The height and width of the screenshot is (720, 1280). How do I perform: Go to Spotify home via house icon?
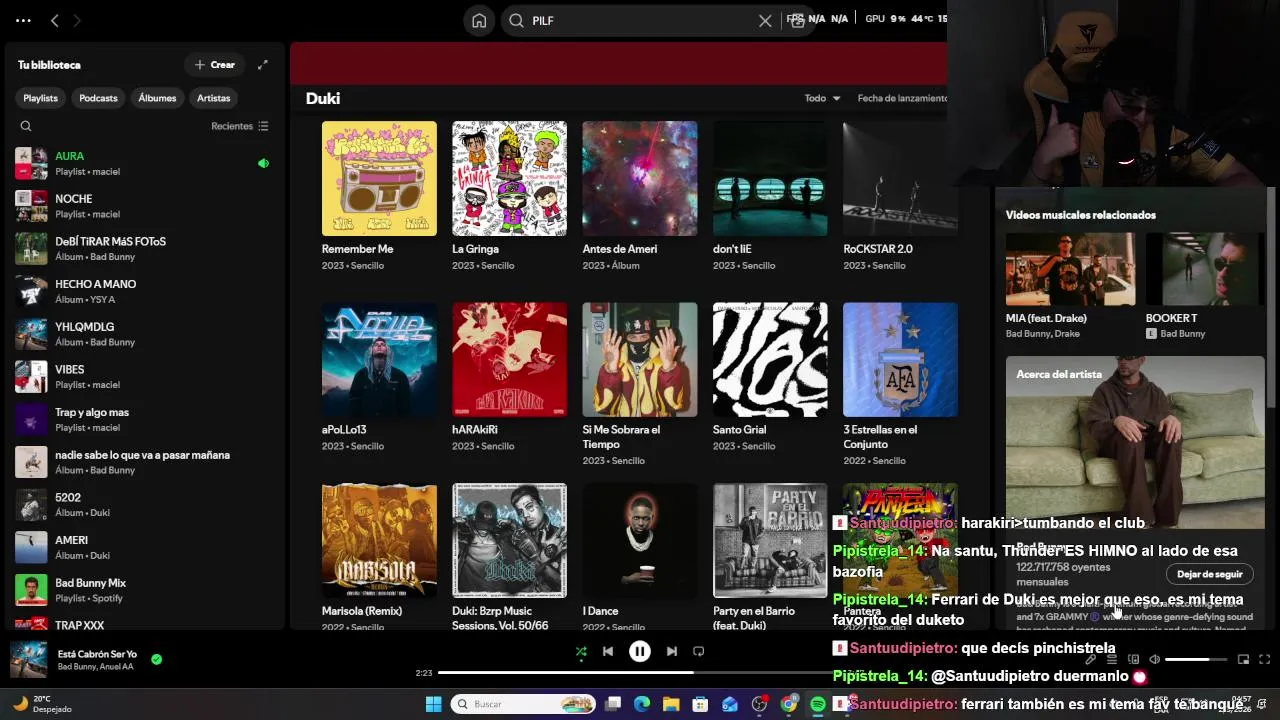479,20
